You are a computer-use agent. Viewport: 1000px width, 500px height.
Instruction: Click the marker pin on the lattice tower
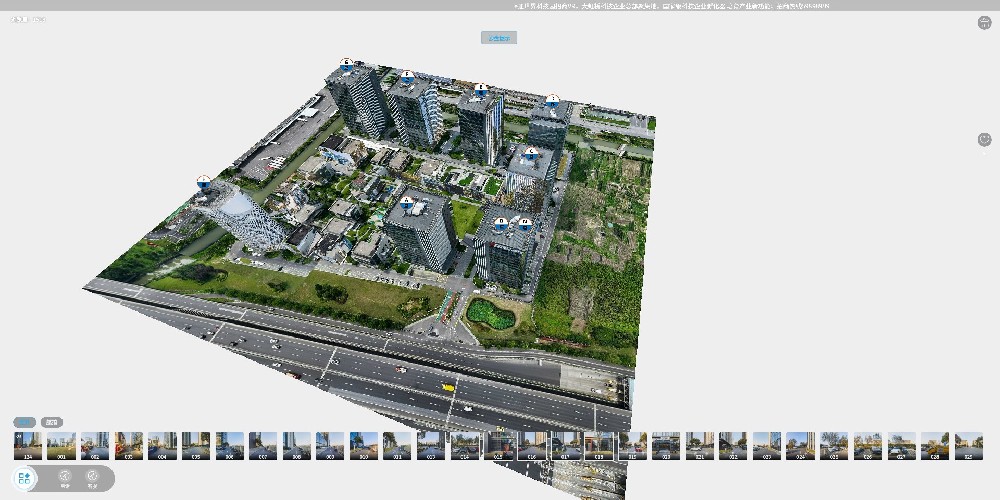pyautogui.click(x=204, y=182)
